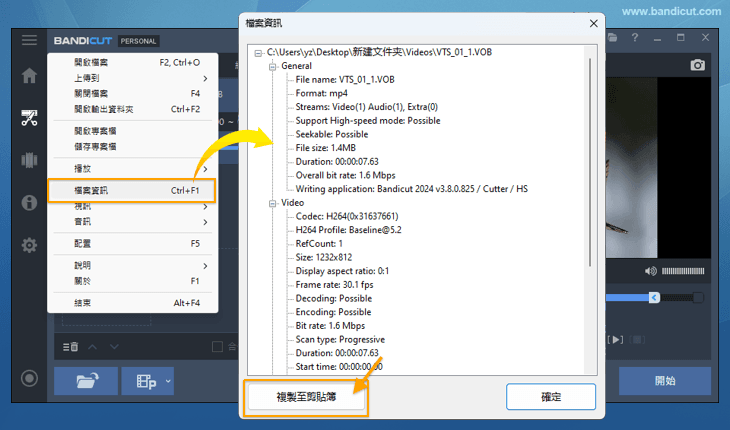Collapse the Video tree section
Image resolution: width=730 pixels, height=430 pixels.
[272, 203]
